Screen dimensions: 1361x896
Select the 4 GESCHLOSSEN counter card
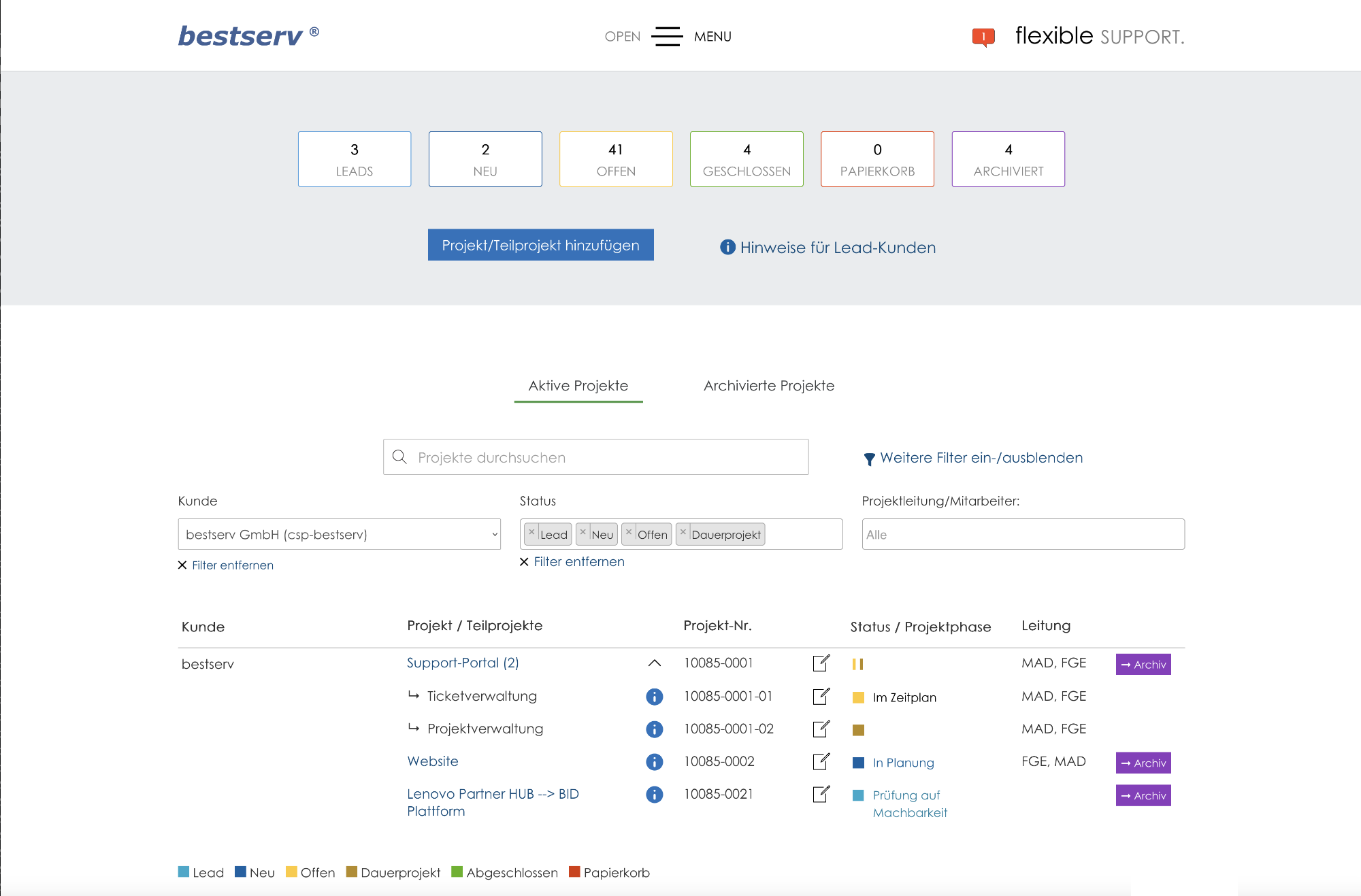pos(747,159)
